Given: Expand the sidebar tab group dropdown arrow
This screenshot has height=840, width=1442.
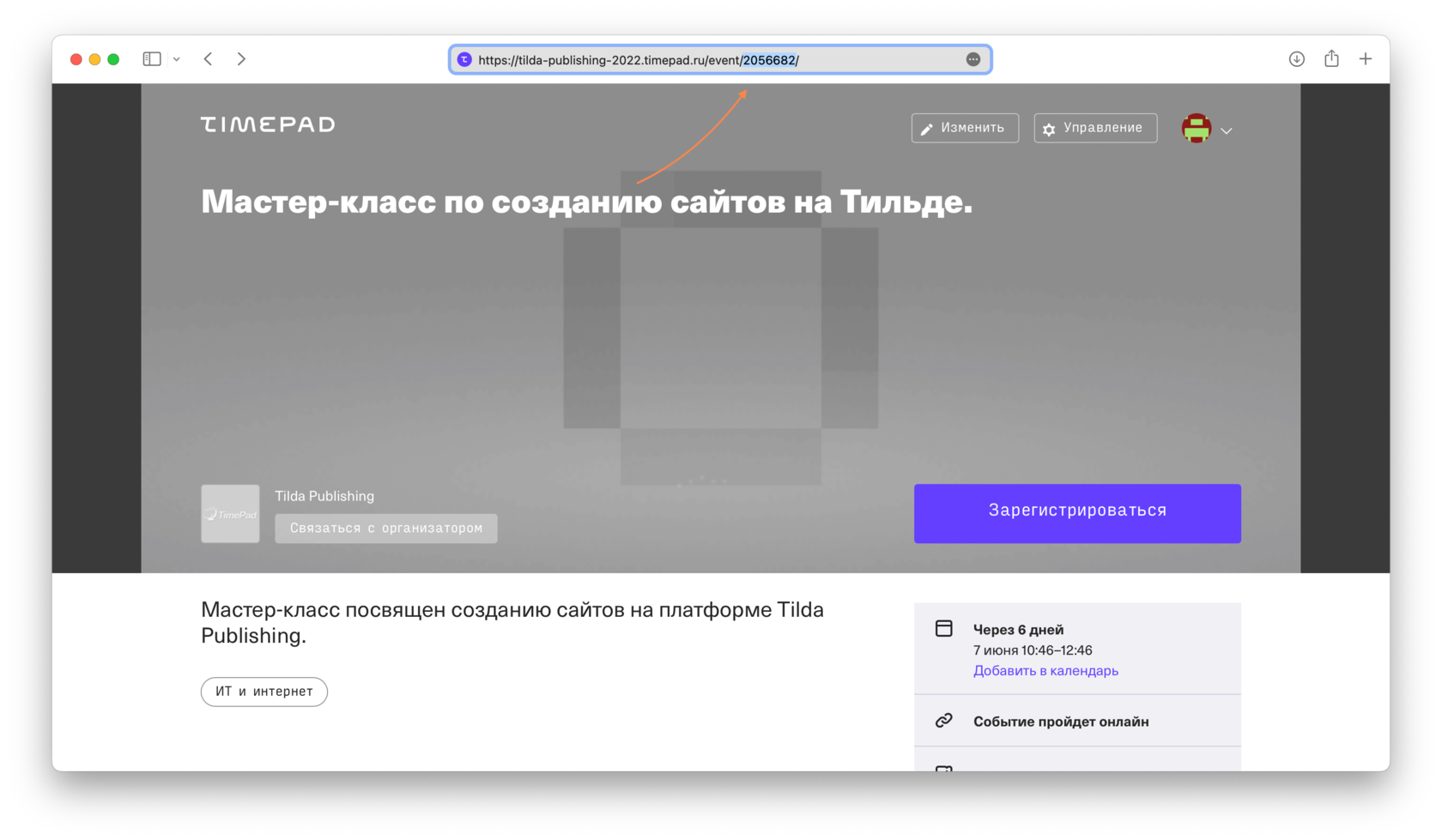Looking at the screenshot, I should point(177,59).
